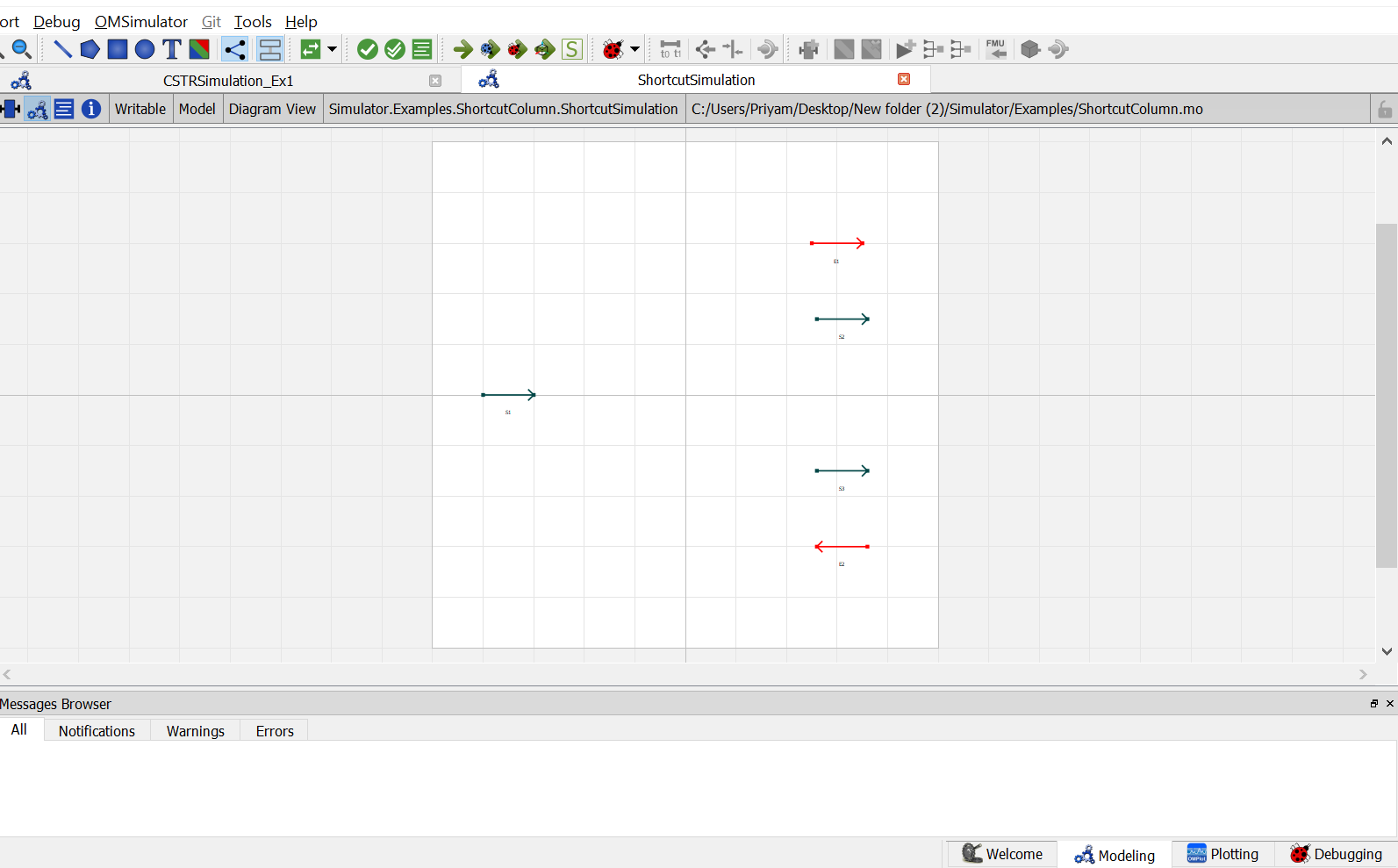
Task: Open Documentation View info icon
Action: (91, 109)
